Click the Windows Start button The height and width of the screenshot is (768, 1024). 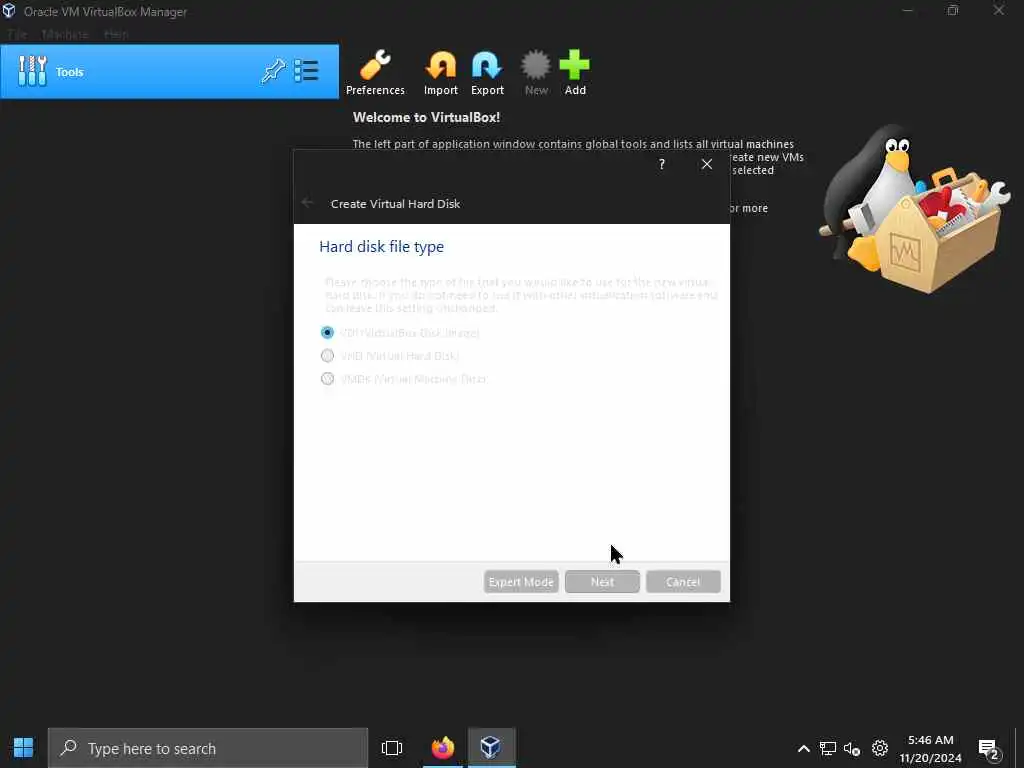[x=24, y=748]
